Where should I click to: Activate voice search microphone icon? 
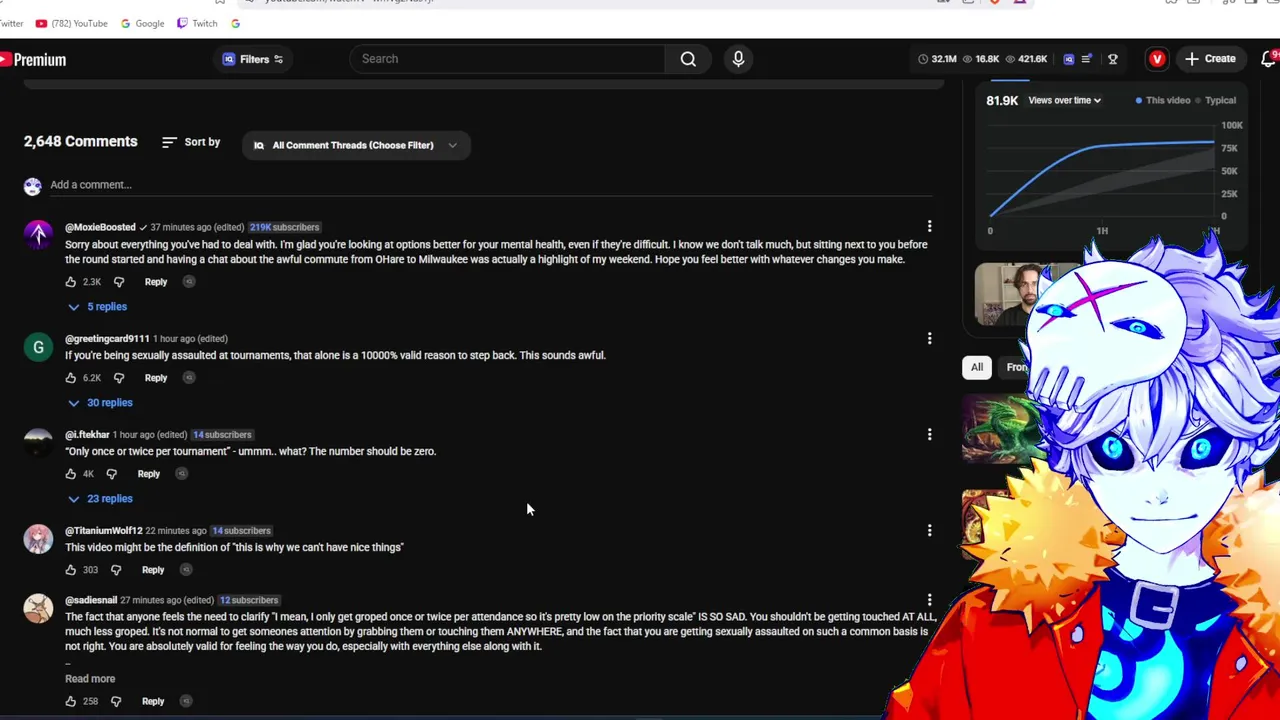738,59
